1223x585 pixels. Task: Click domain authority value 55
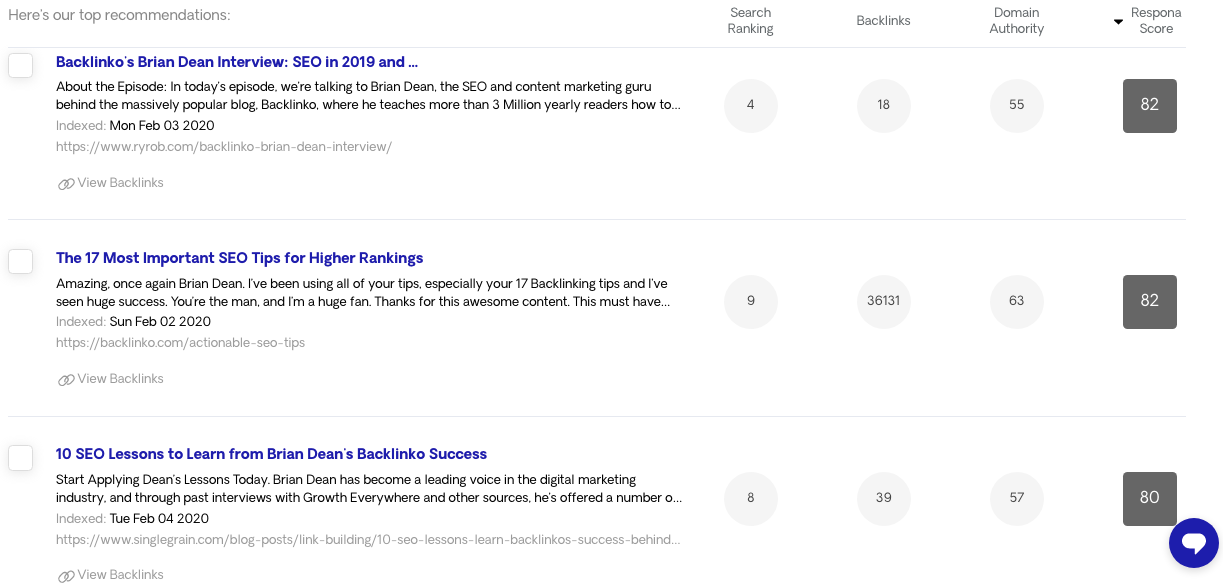click(x=1017, y=105)
